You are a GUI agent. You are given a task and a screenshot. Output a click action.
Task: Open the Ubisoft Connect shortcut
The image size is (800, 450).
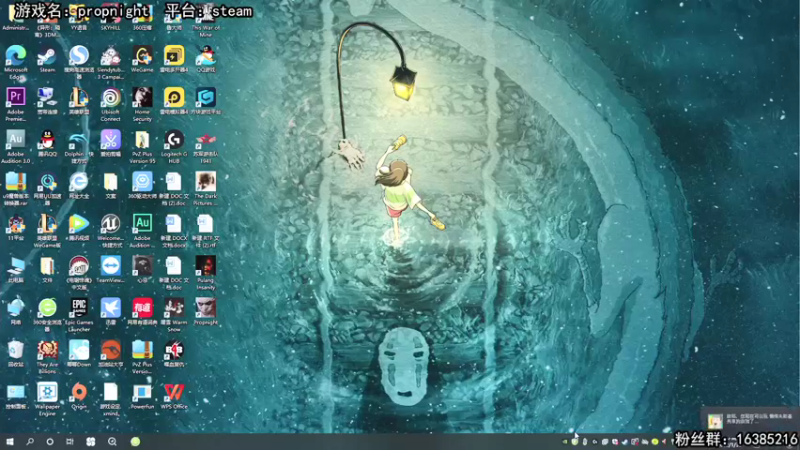click(110, 105)
